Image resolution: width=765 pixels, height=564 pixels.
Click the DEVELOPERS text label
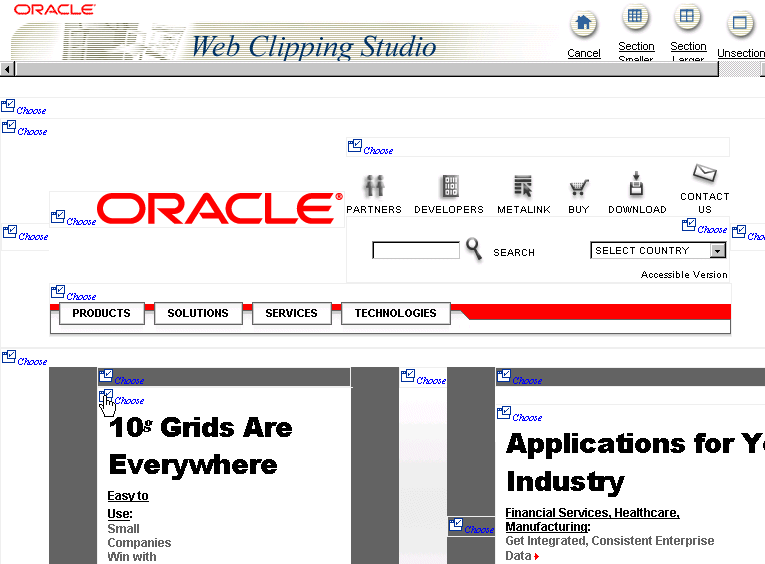pyautogui.click(x=449, y=209)
